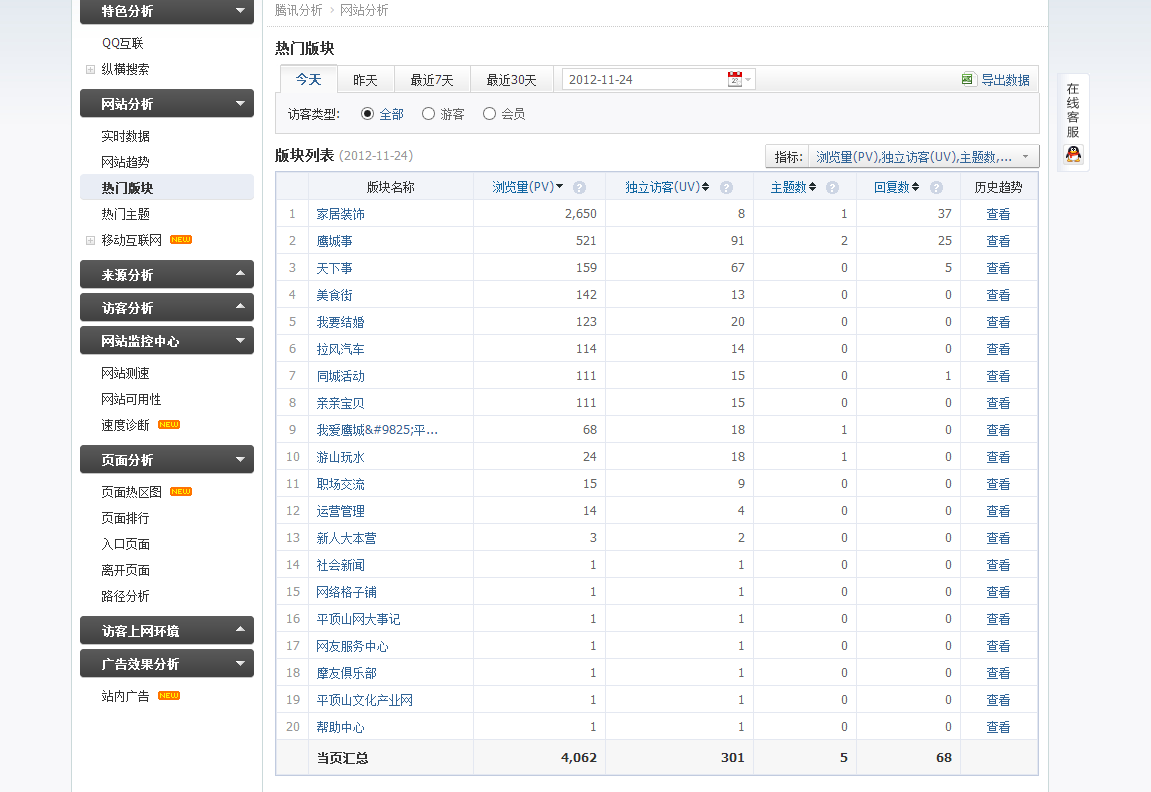The width and height of the screenshot is (1151, 792).
Task: Open 离开页面 in sidebar
Action: point(126,570)
